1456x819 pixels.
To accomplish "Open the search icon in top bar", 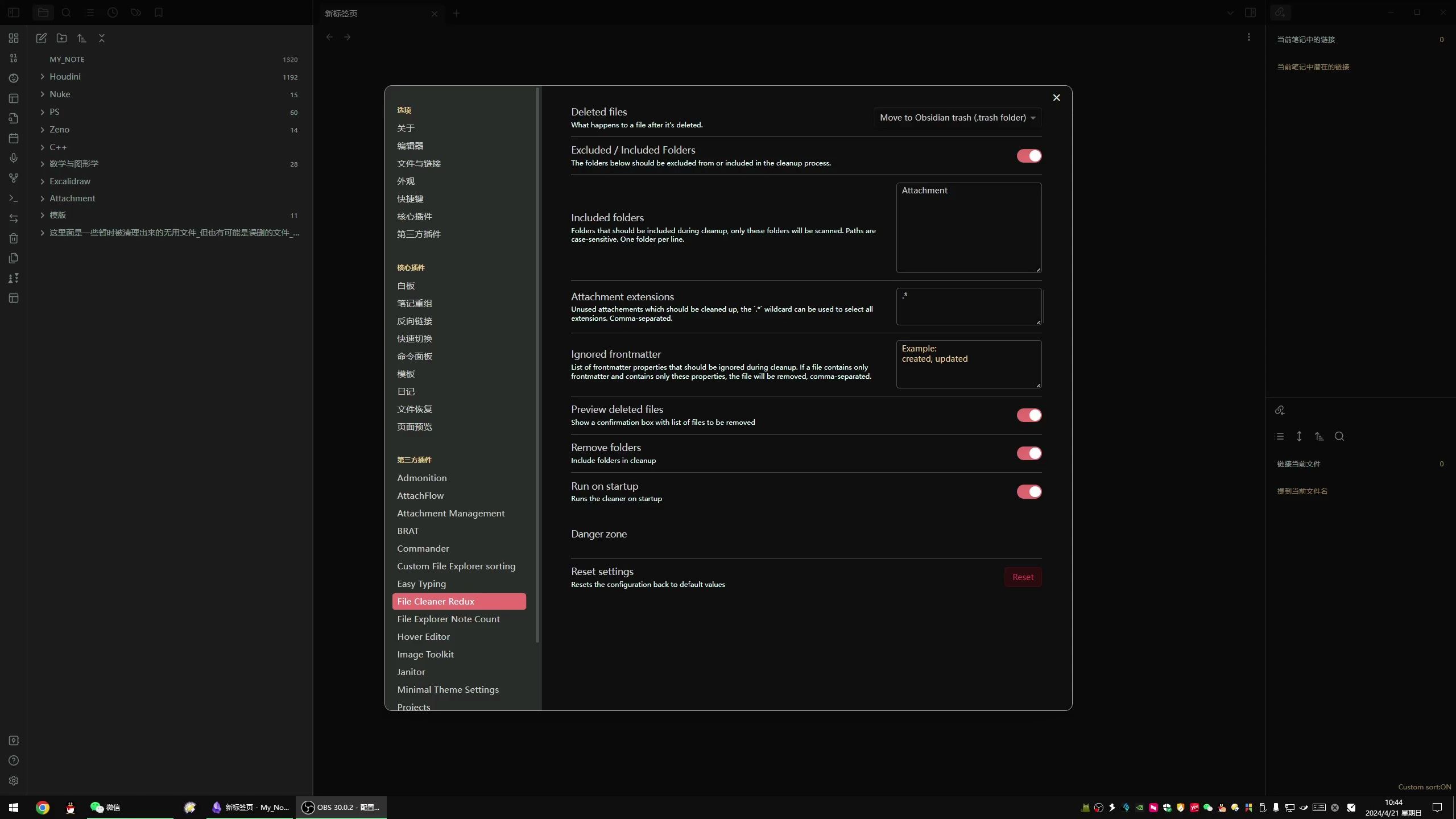I will (66, 13).
